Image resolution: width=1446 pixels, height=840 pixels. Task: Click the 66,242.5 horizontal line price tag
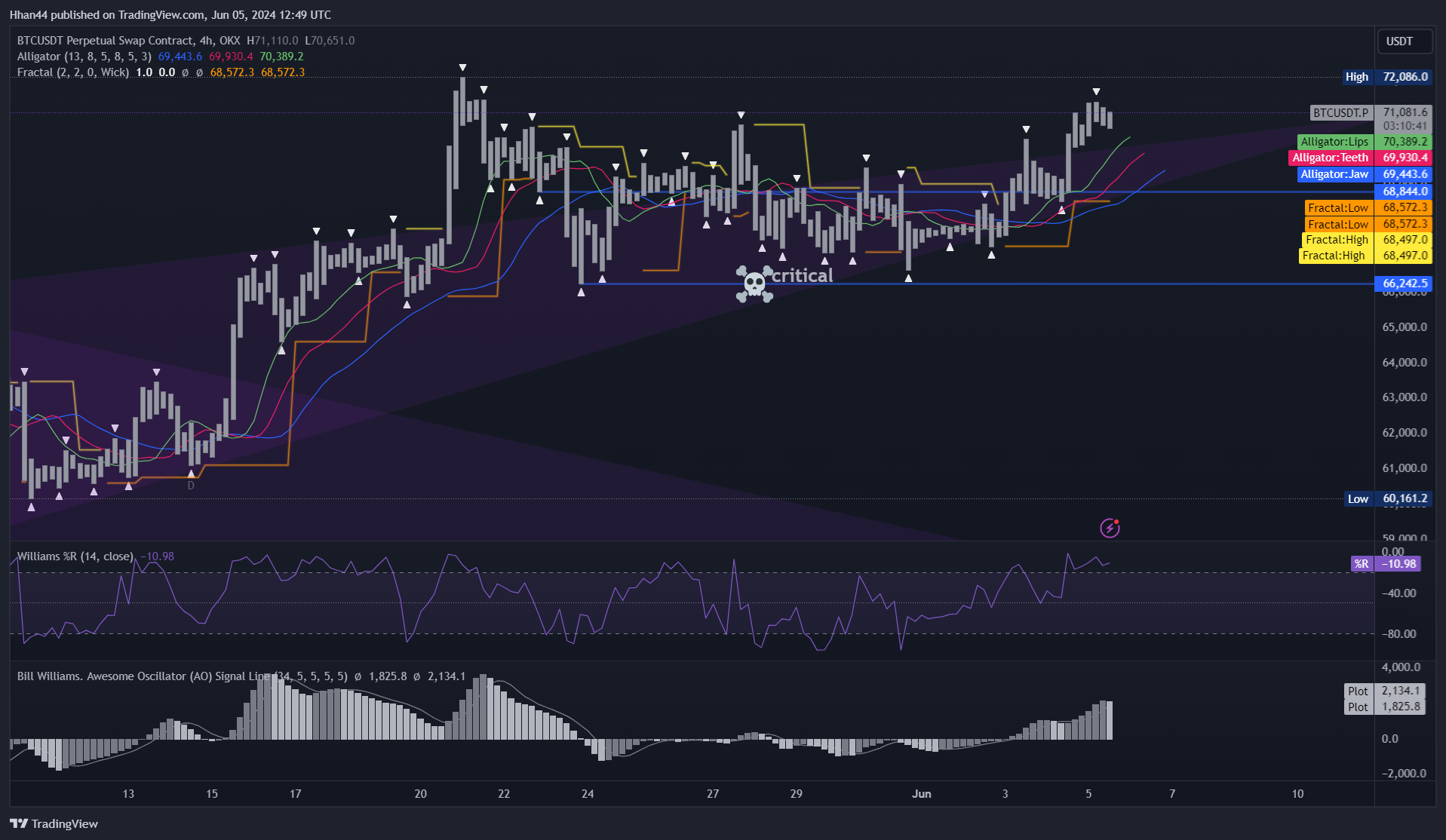click(1404, 284)
